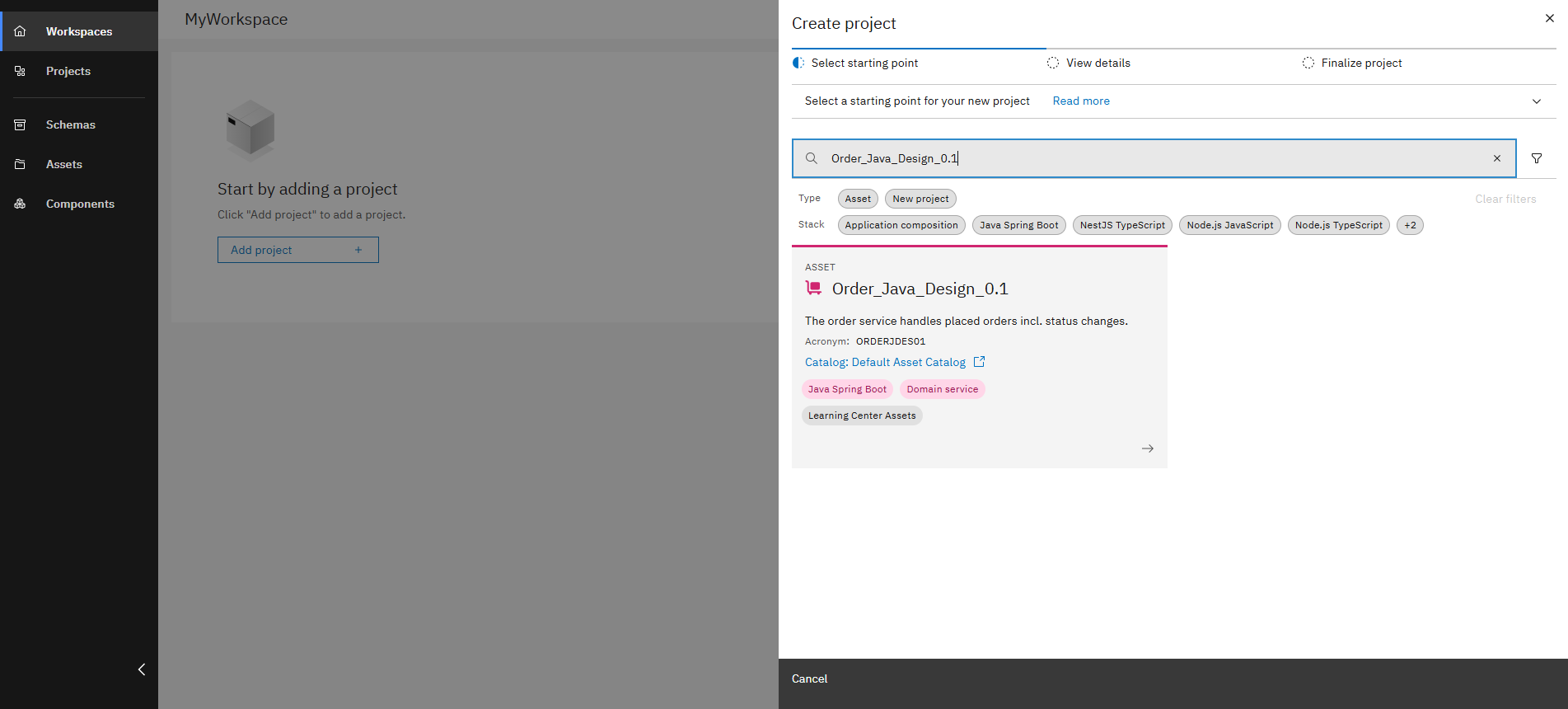Open Components in the sidebar
1568x709 pixels.
click(x=79, y=204)
